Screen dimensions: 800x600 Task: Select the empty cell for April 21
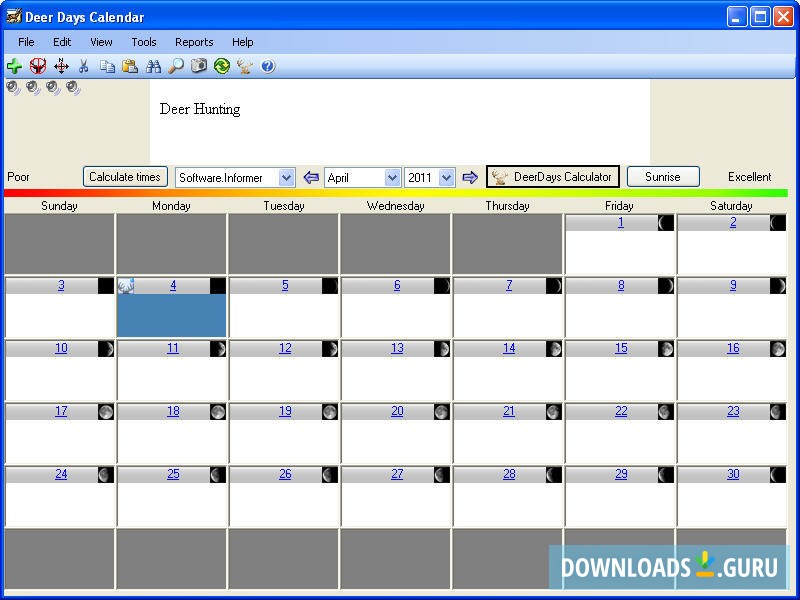click(508, 441)
